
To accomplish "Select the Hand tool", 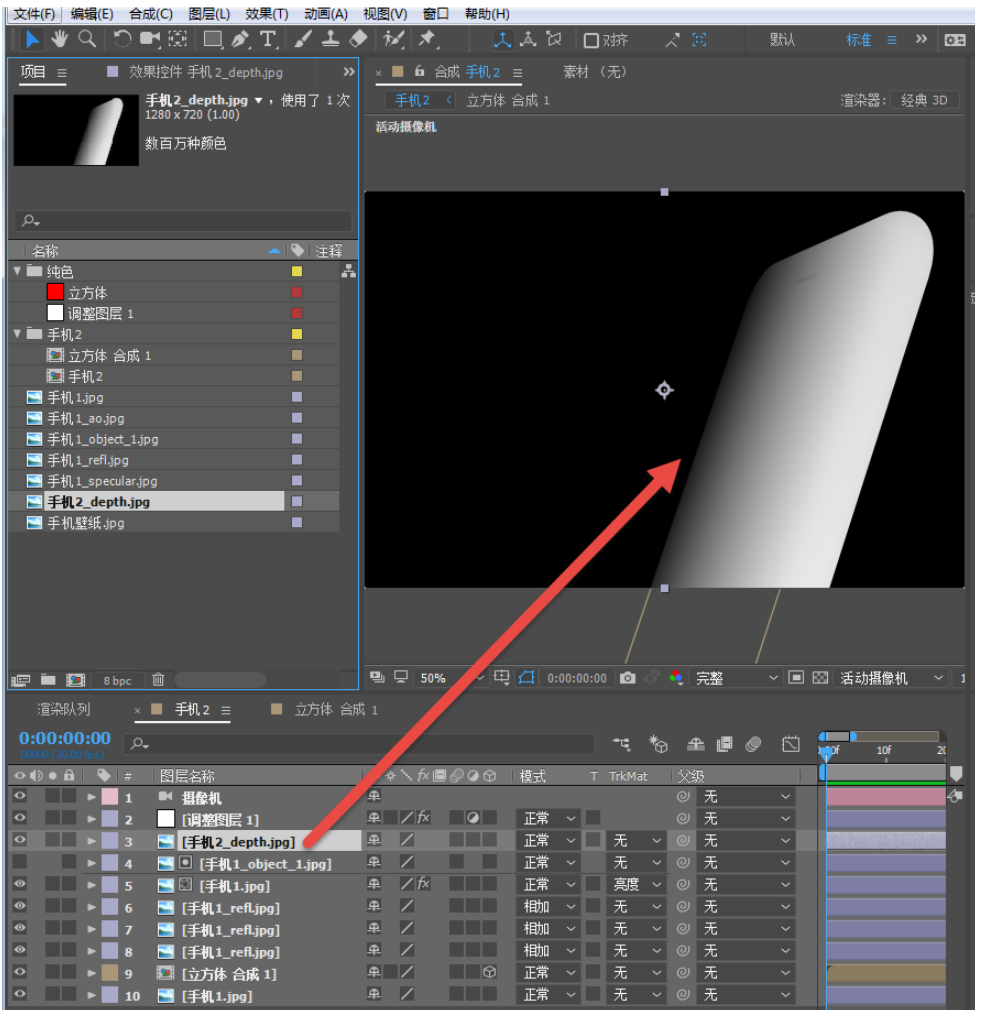I will pos(60,39).
